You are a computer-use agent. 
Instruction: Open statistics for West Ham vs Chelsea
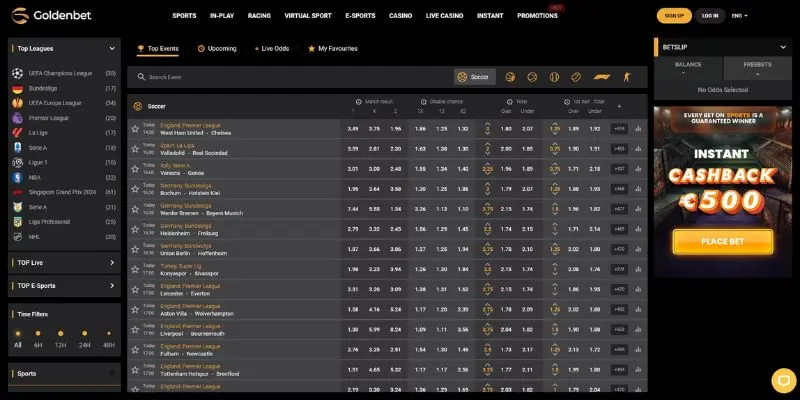coord(638,128)
